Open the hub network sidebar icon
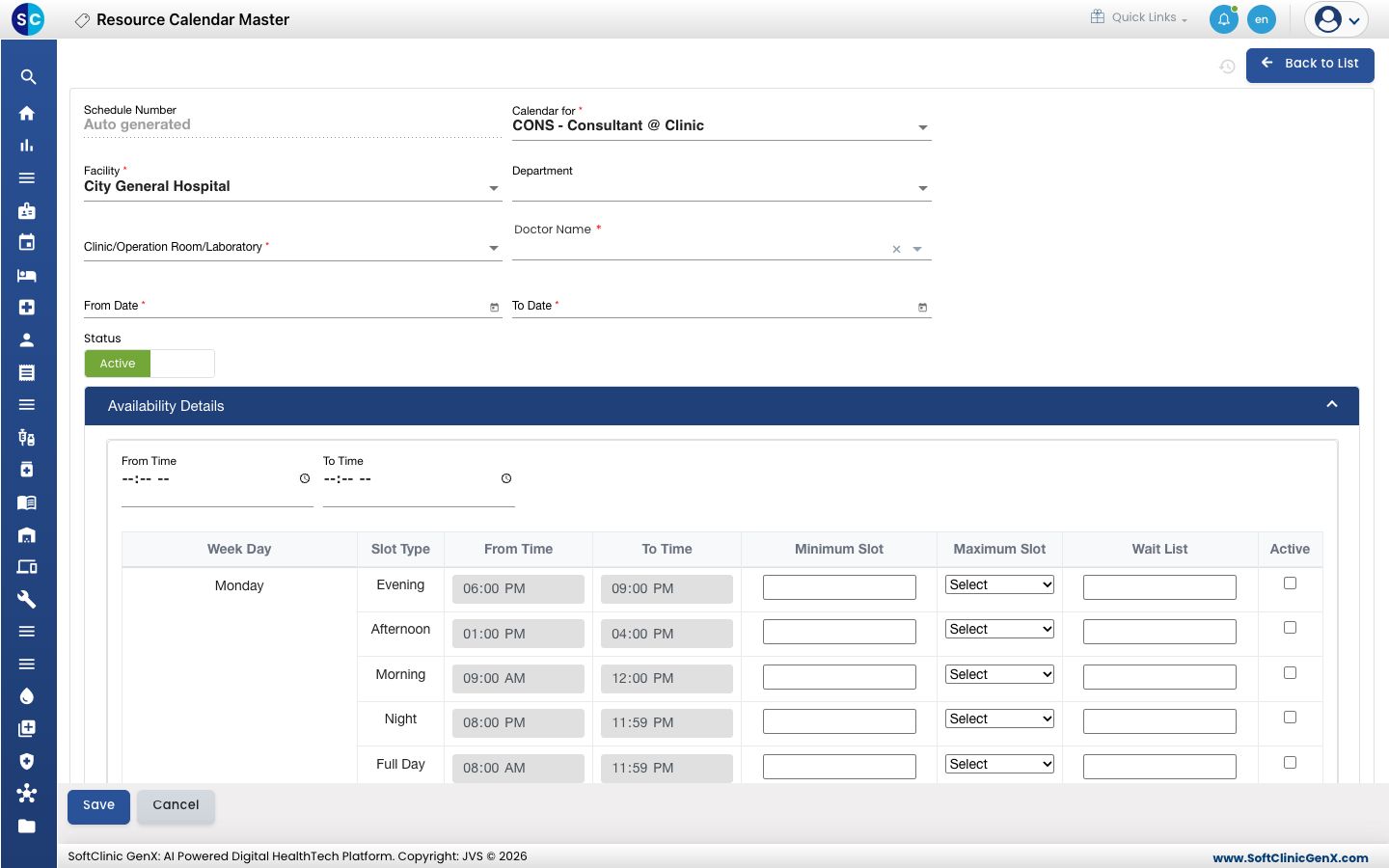Image resolution: width=1389 pixels, height=868 pixels. click(x=27, y=794)
